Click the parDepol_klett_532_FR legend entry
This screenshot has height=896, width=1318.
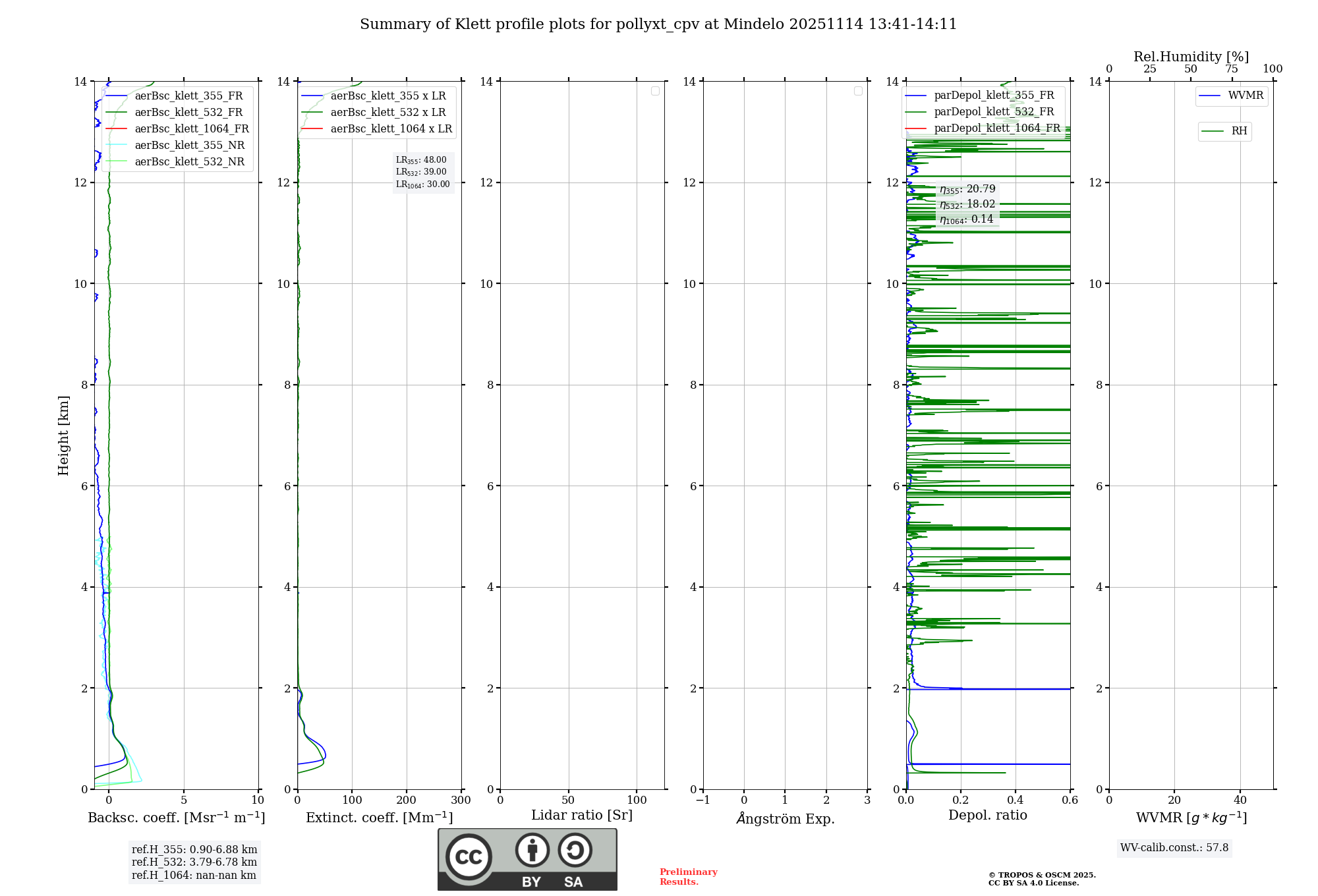coord(993,112)
